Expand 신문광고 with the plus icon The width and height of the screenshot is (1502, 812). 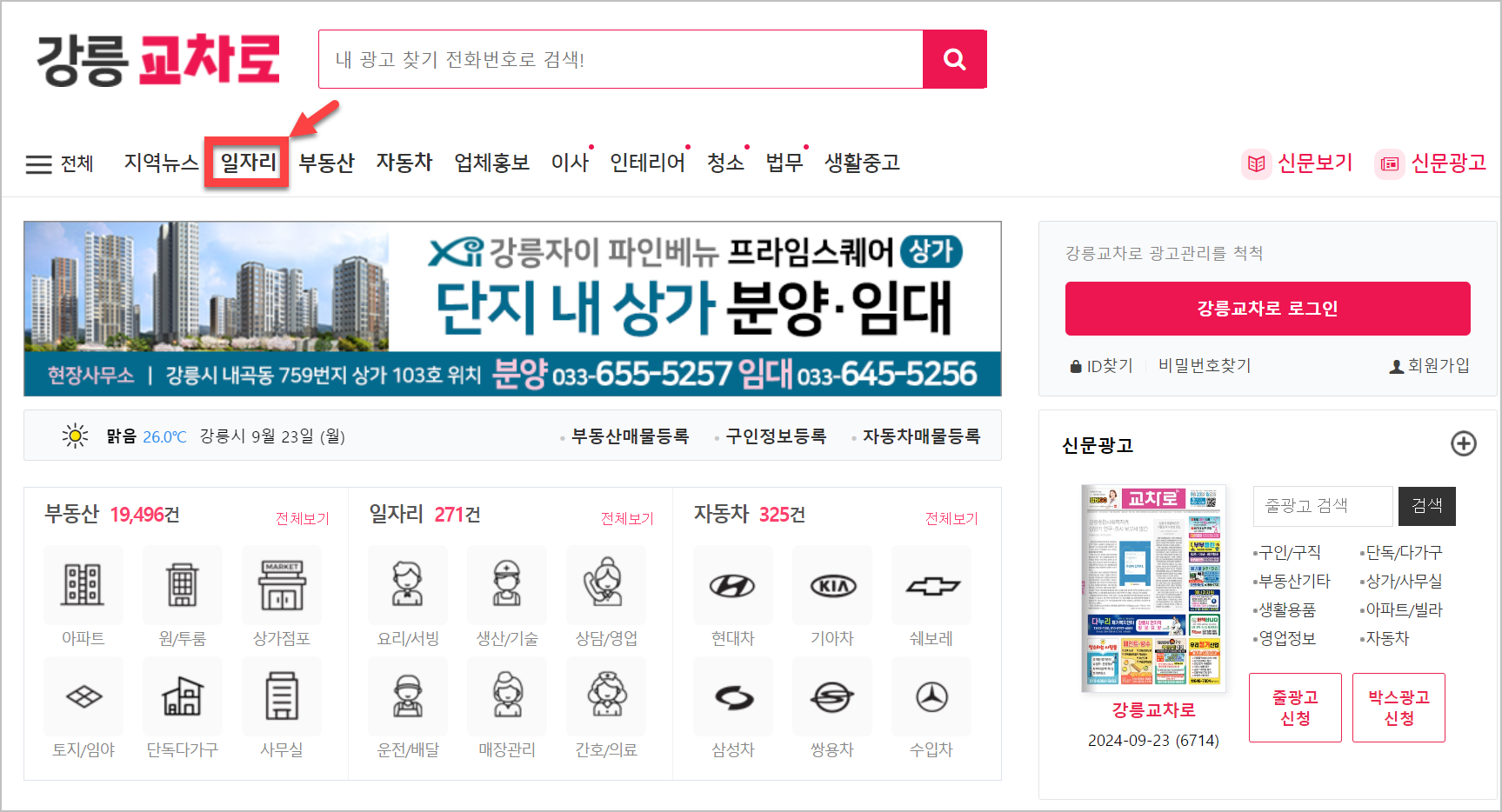(1464, 443)
